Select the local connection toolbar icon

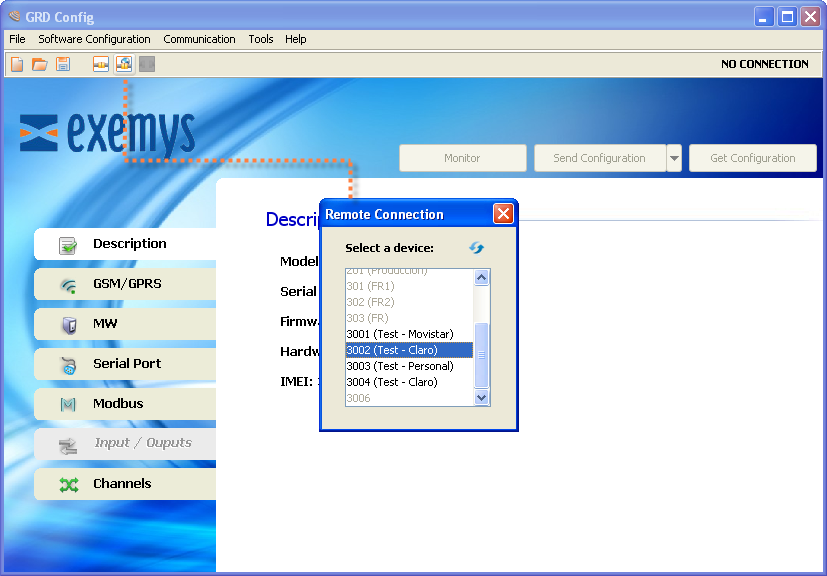click(101, 63)
